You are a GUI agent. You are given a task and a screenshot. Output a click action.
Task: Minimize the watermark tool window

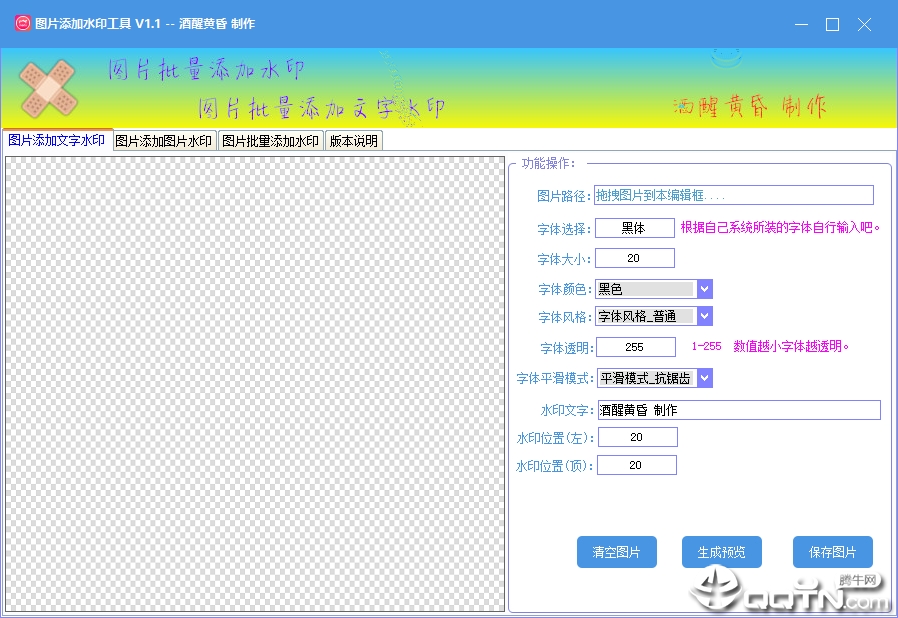pos(799,24)
